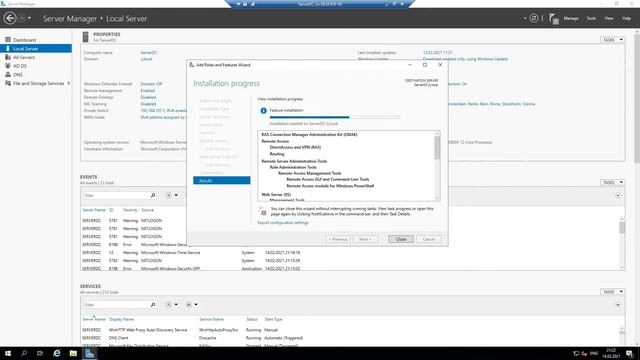
Task: Click the wizard Close button
Action: pyautogui.click(x=401, y=239)
